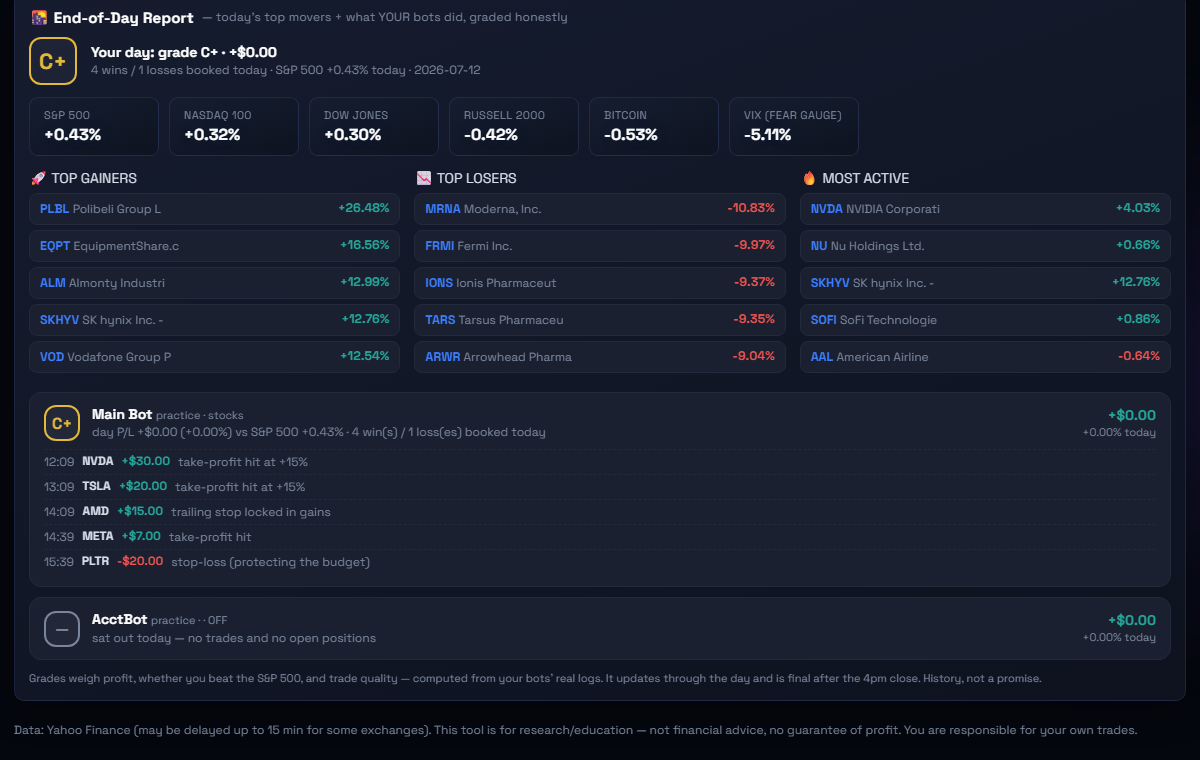Click the +$30.00 NVDA gain amount
This screenshot has height=760, width=1200.
tap(146, 462)
